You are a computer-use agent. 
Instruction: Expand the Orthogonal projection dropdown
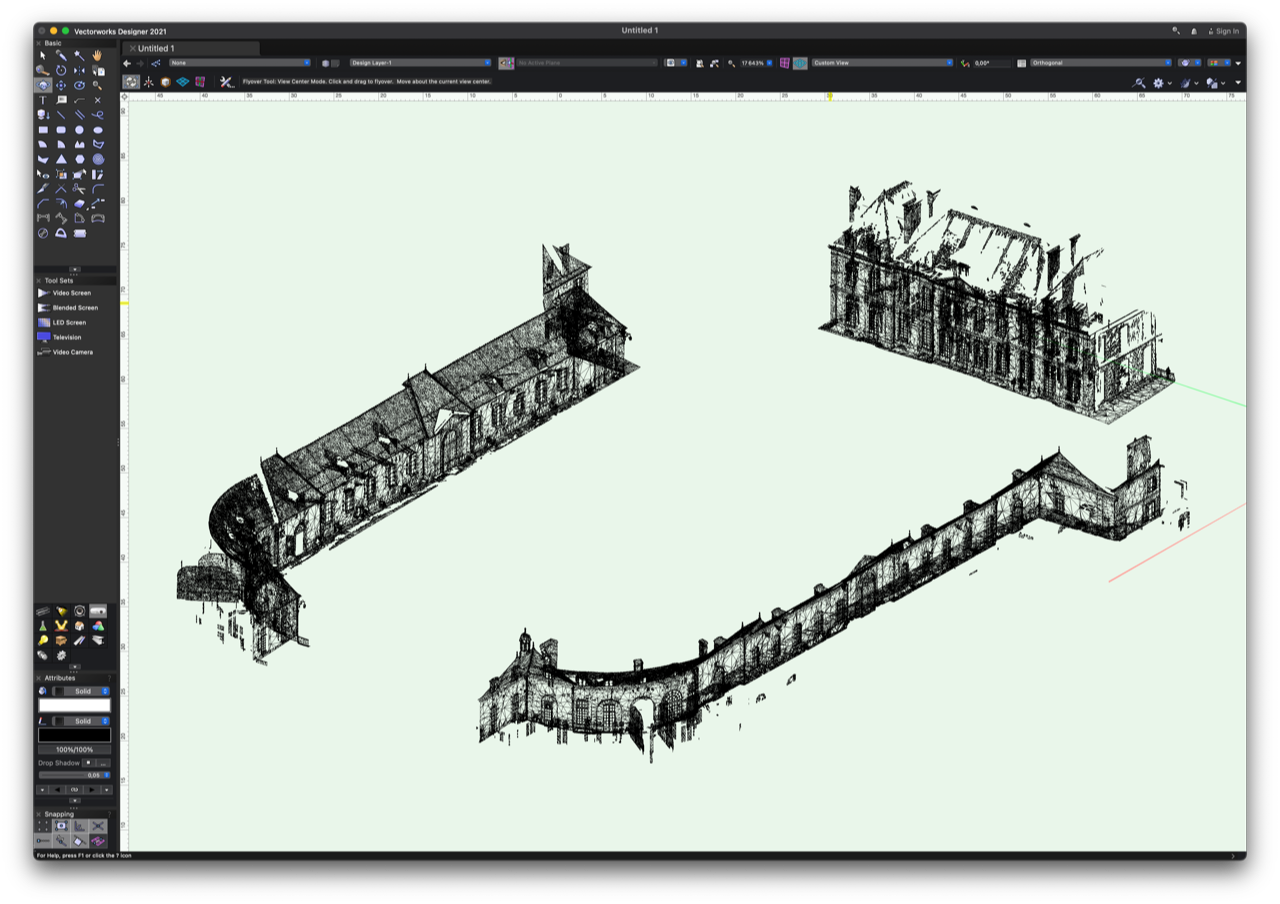pyautogui.click(x=1100, y=63)
